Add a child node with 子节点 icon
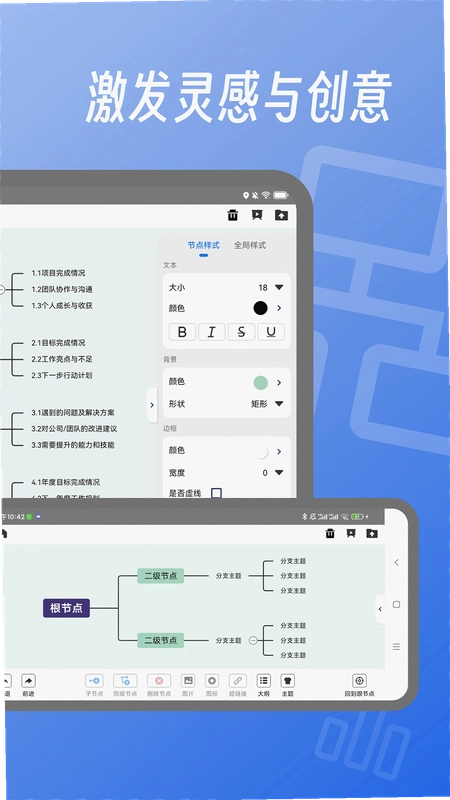The image size is (450, 800). [94, 681]
